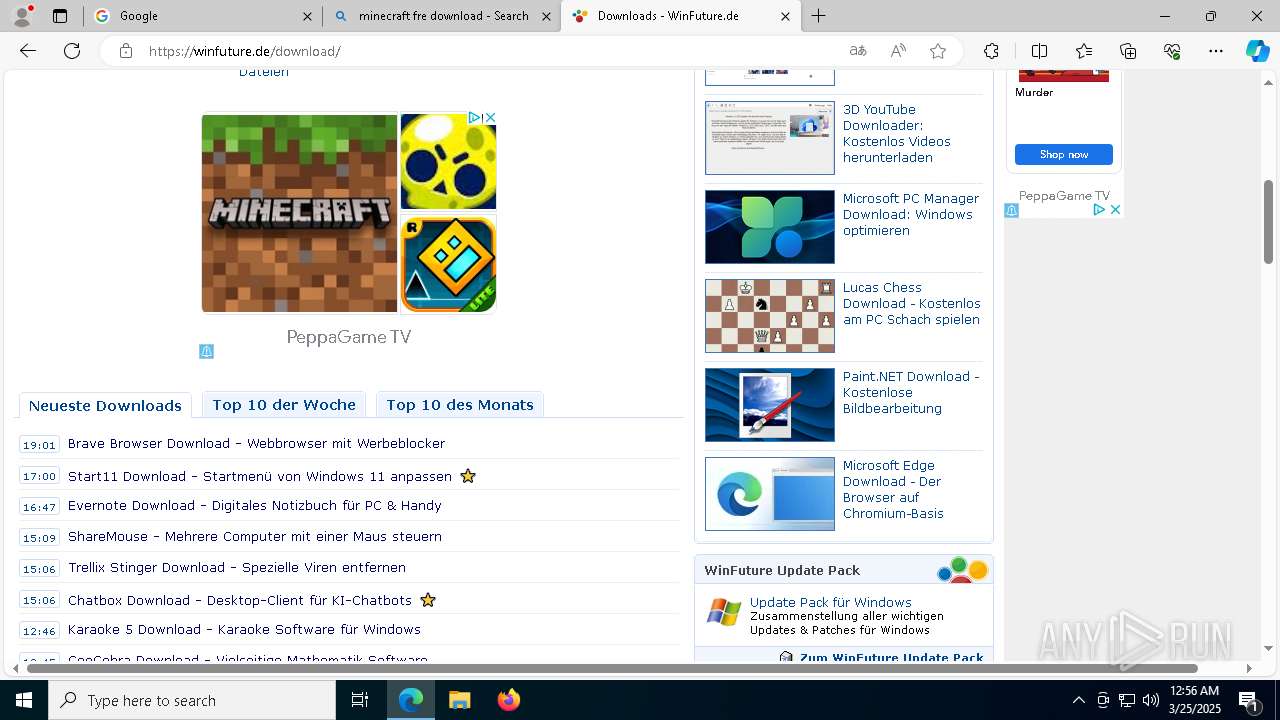Select the Neueste Downloads tab
Viewport: 1280px width, 720px height.
coord(105,405)
